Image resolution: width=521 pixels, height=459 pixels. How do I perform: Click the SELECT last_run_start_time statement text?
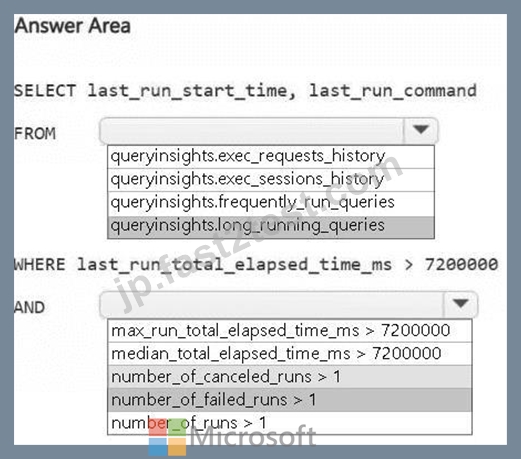tap(245, 91)
